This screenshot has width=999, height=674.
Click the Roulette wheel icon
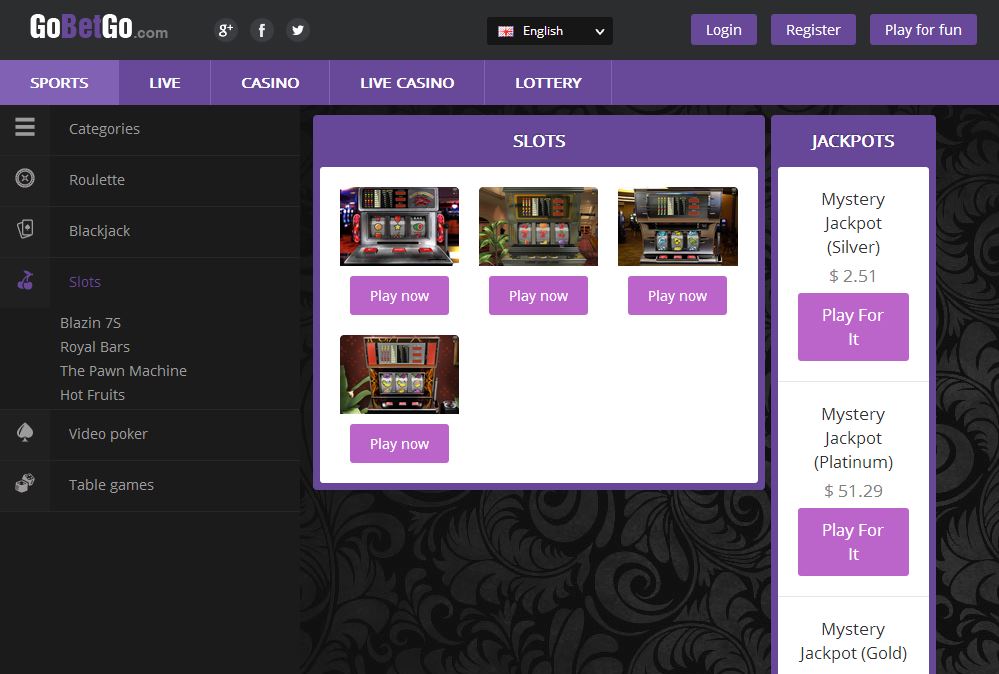25,178
